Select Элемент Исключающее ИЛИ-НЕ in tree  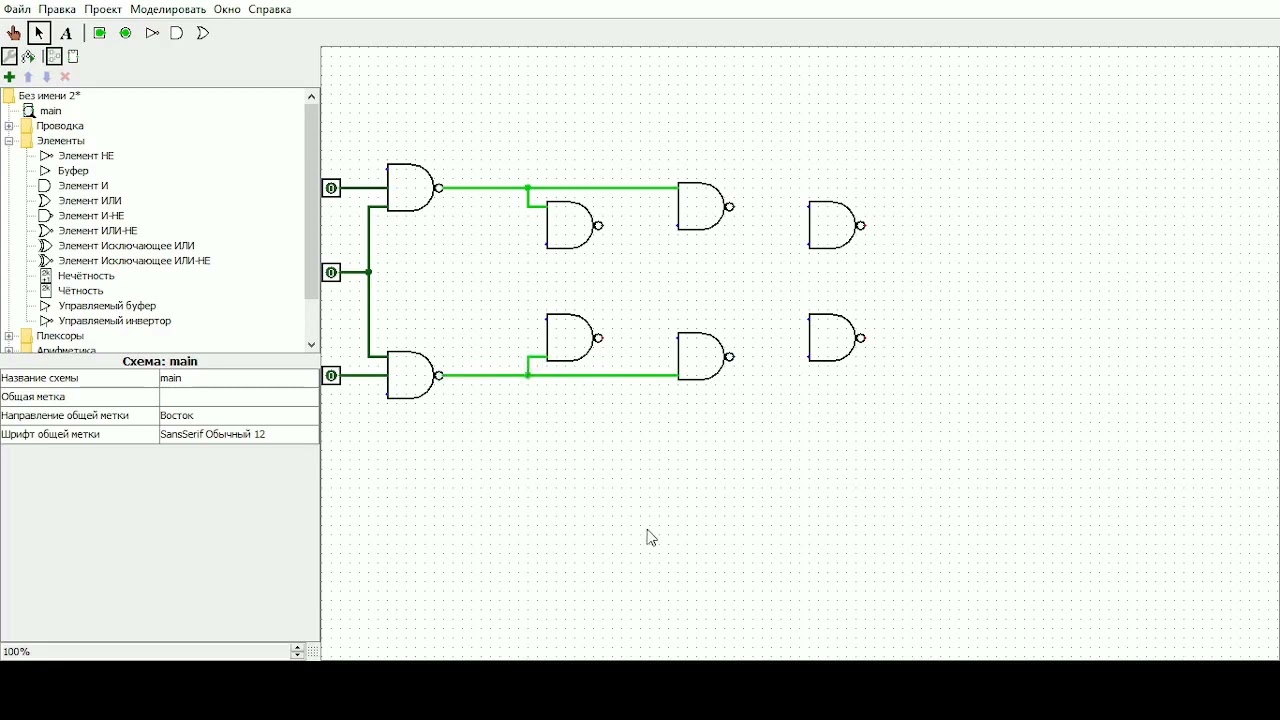(x=134, y=261)
